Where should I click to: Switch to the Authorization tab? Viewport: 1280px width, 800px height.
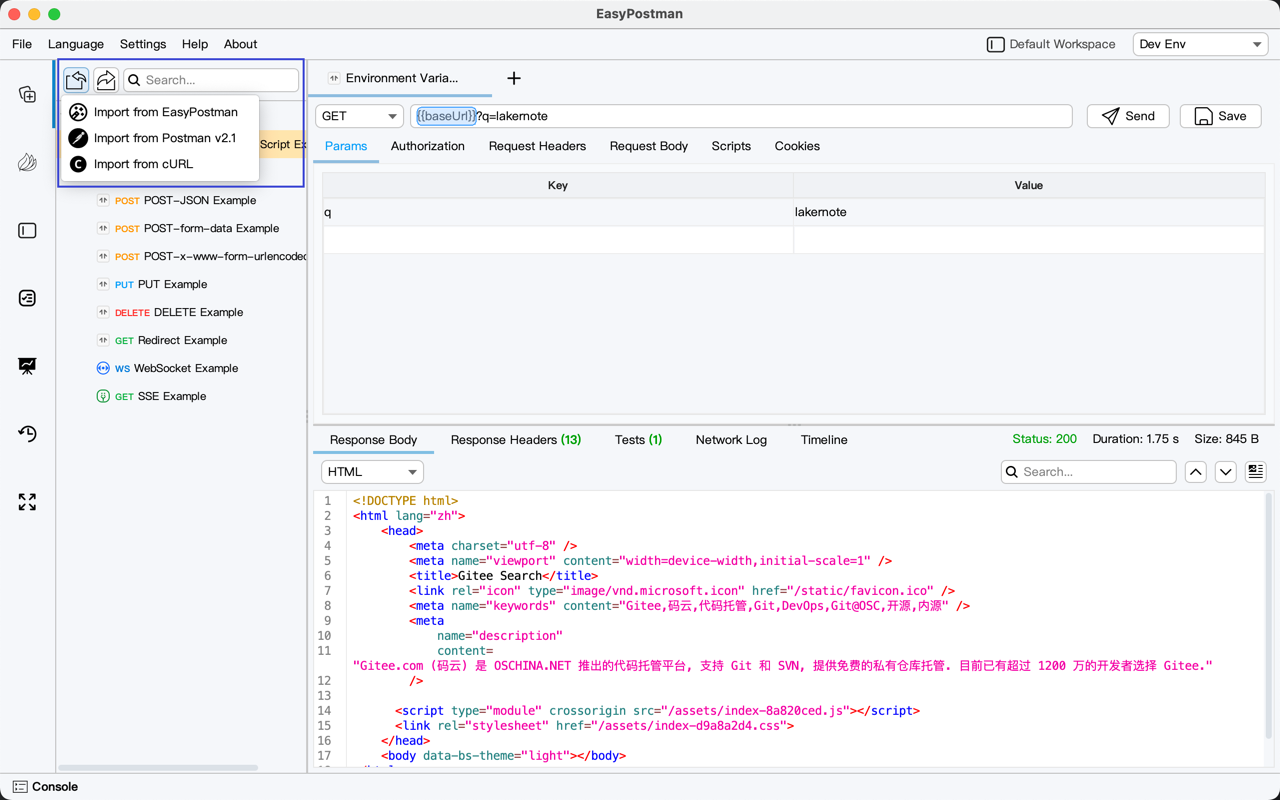[428, 146]
